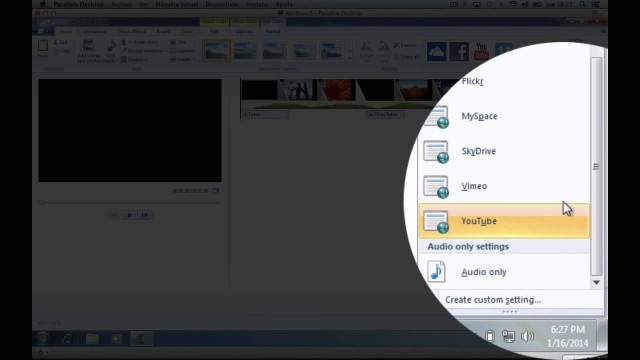640x360 pixels.
Task: Click the SkyDrive cloud icon in ribbon
Action: 436,51
